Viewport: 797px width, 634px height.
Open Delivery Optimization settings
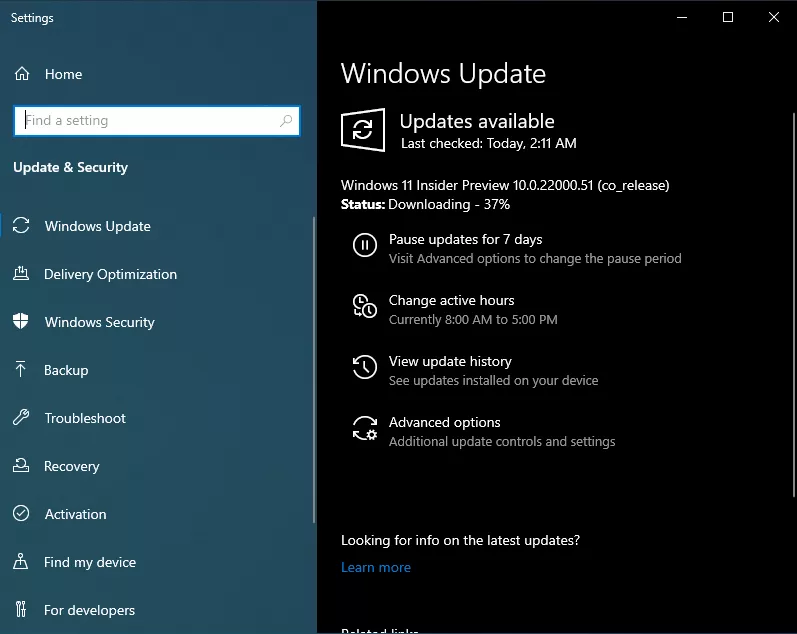pyautogui.click(x=110, y=275)
